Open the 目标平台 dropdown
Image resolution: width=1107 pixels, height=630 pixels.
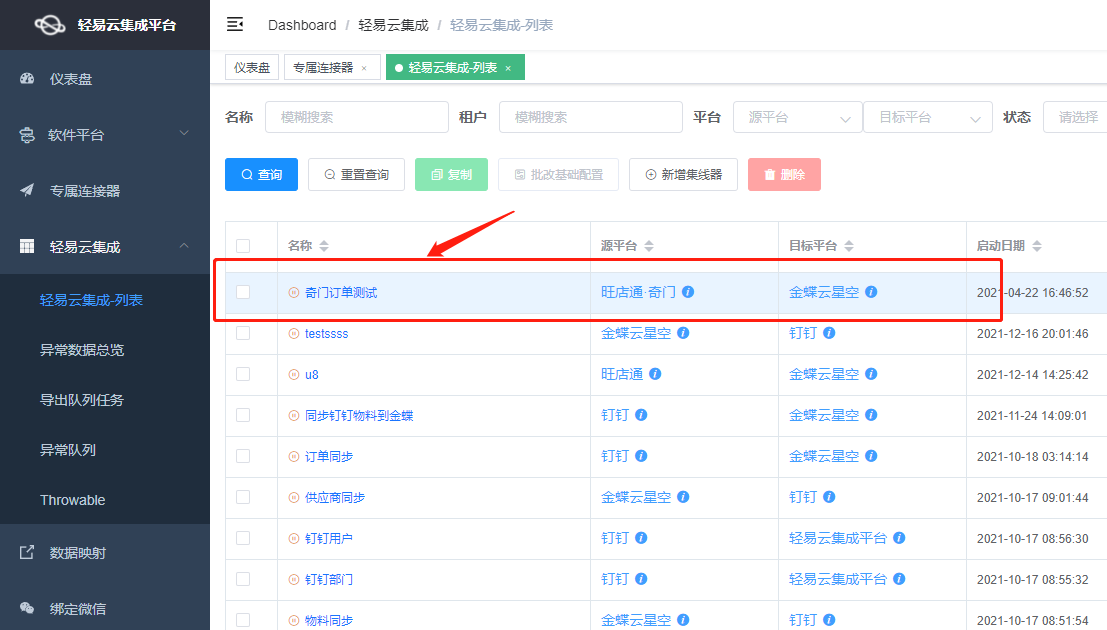click(x=928, y=117)
